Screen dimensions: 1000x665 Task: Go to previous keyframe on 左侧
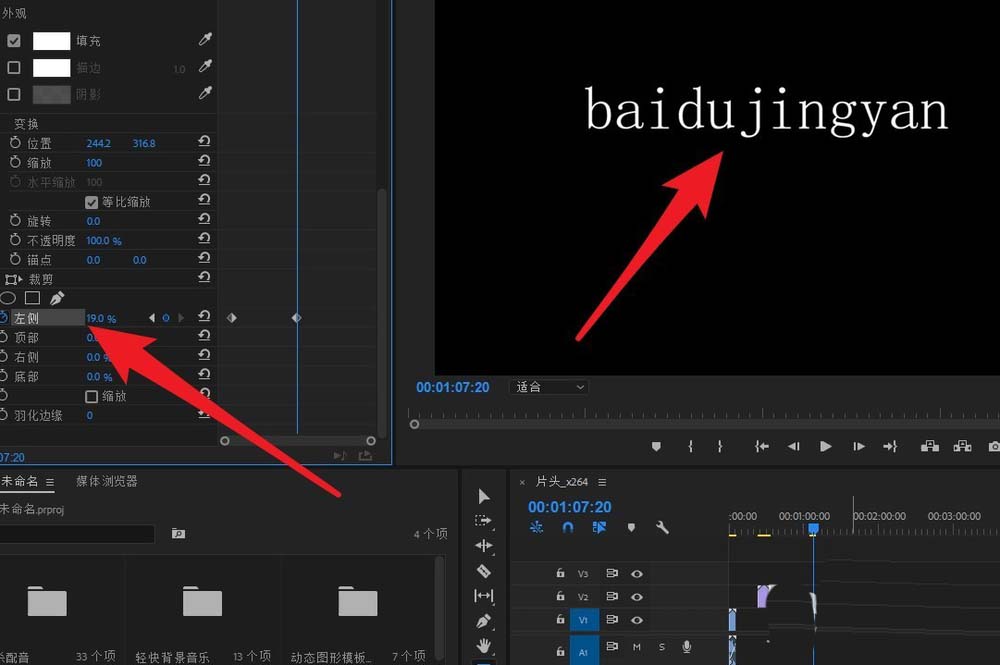pyautogui.click(x=151, y=318)
